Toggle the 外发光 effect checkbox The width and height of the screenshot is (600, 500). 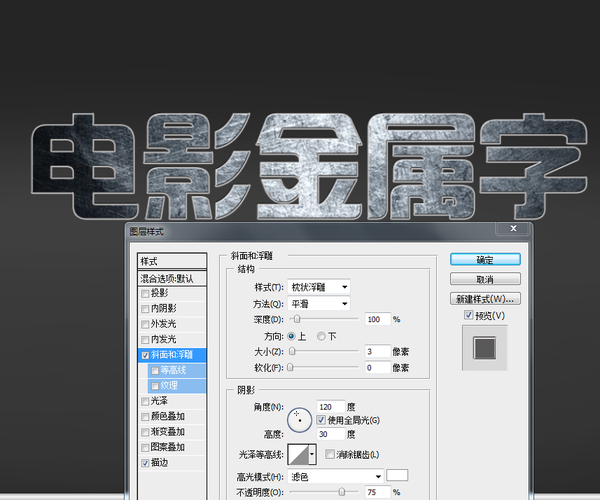pos(146,324)
